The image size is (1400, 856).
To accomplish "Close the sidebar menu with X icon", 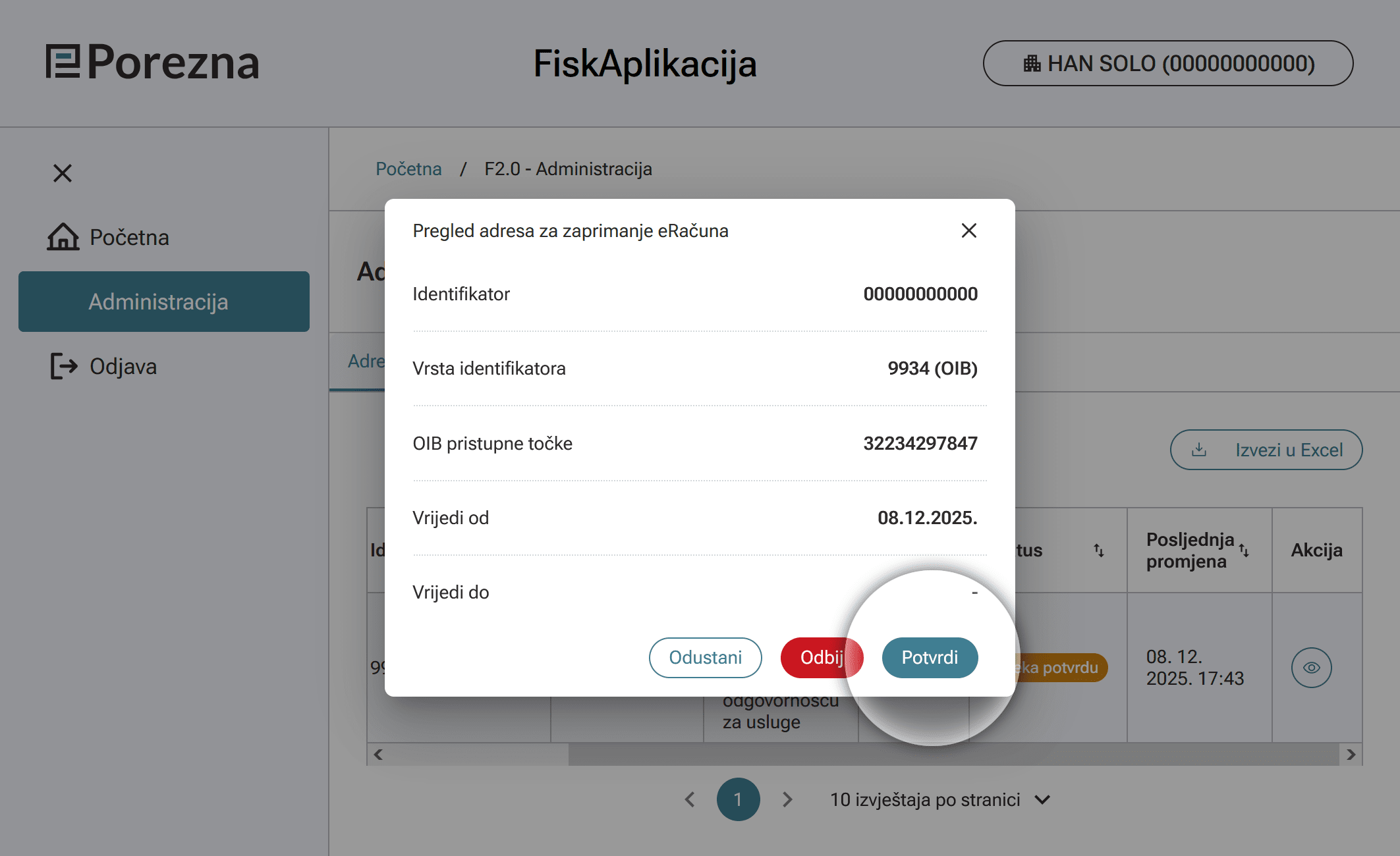I will [x=63, y=173].
